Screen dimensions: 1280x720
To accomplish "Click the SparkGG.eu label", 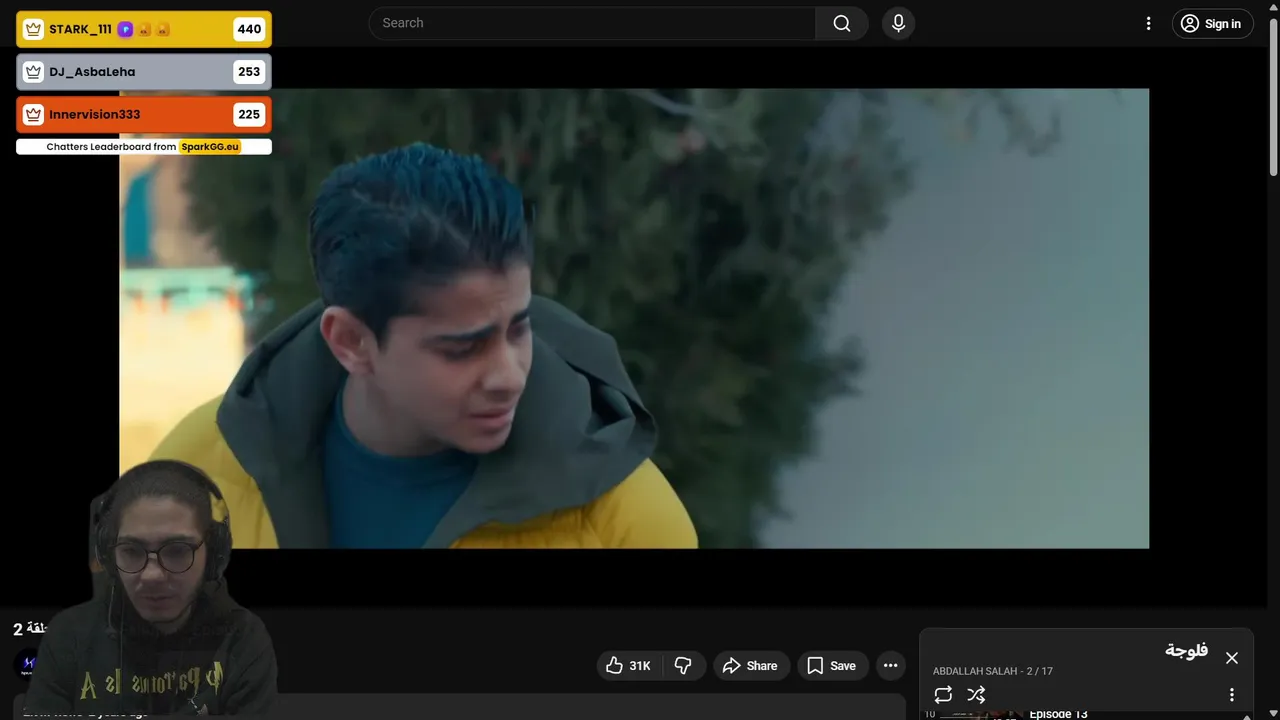I will coord(210,147).
